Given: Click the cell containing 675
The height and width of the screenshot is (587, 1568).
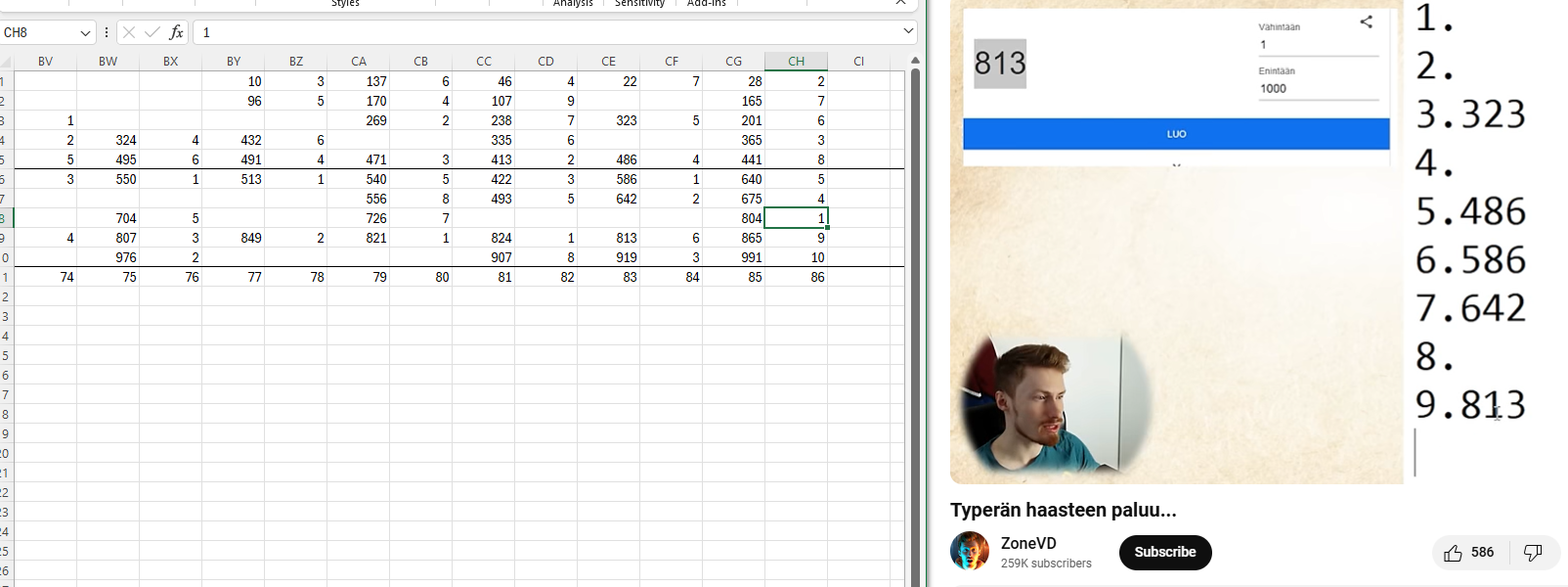Looking at the screenshot, I should [x=733, y=199].
